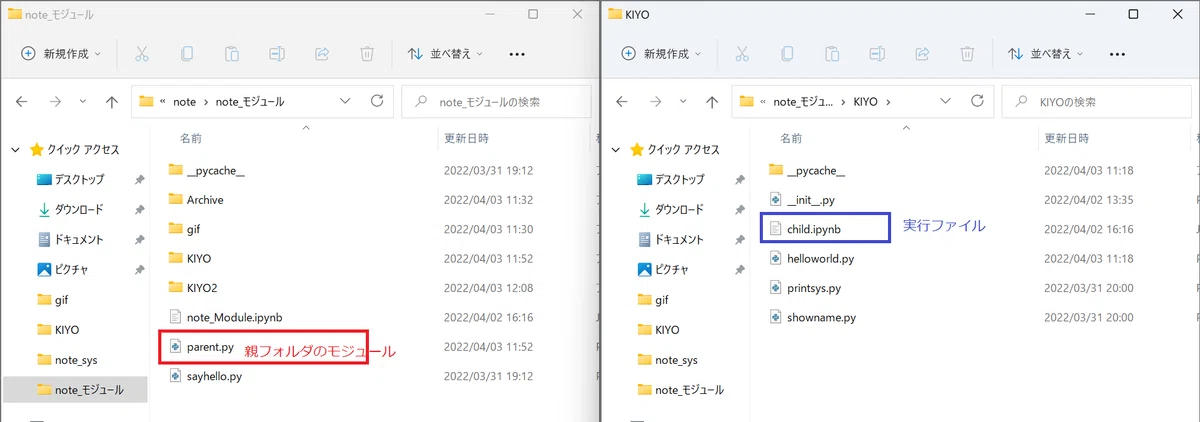Open the more options (…) menu in note_モジュール window
Image resolution: width=1200 pixels, height=422 pixels.
pyautogui.click(x=517, y=54)
